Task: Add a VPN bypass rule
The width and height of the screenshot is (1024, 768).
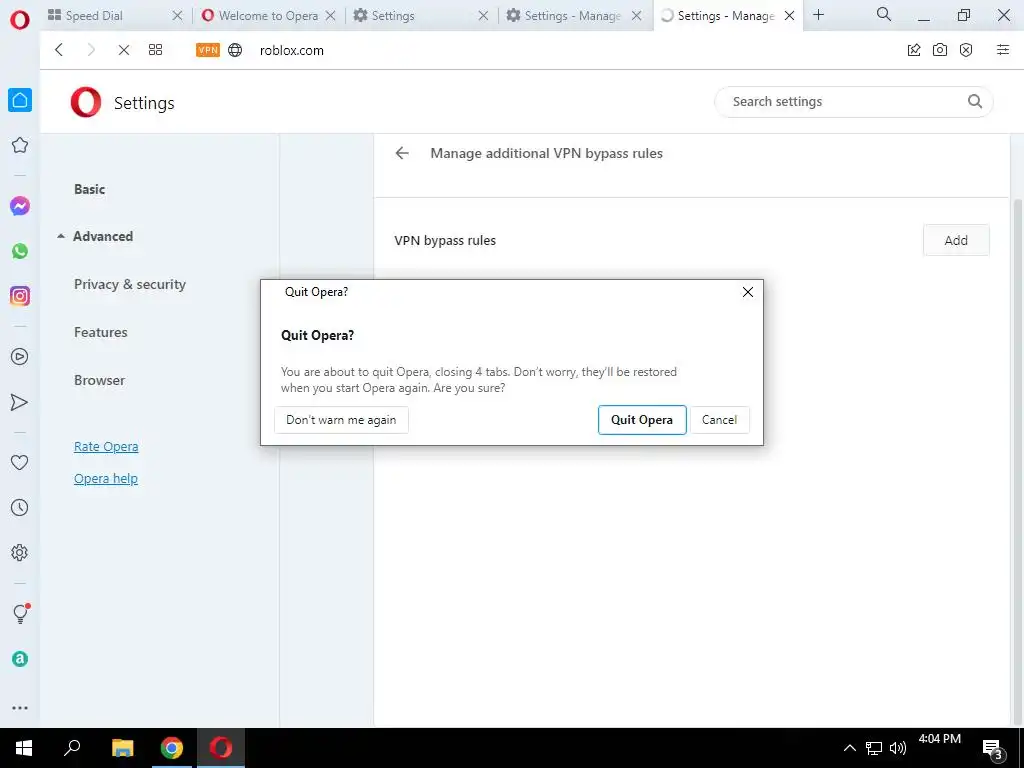Action: coord(956,240)
